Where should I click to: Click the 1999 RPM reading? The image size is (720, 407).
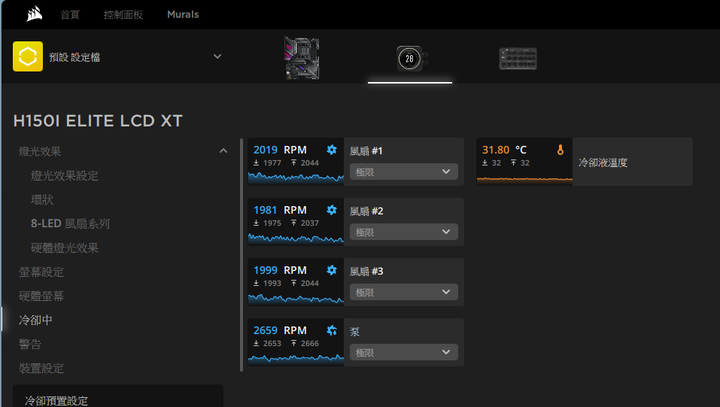coord(280,270)
